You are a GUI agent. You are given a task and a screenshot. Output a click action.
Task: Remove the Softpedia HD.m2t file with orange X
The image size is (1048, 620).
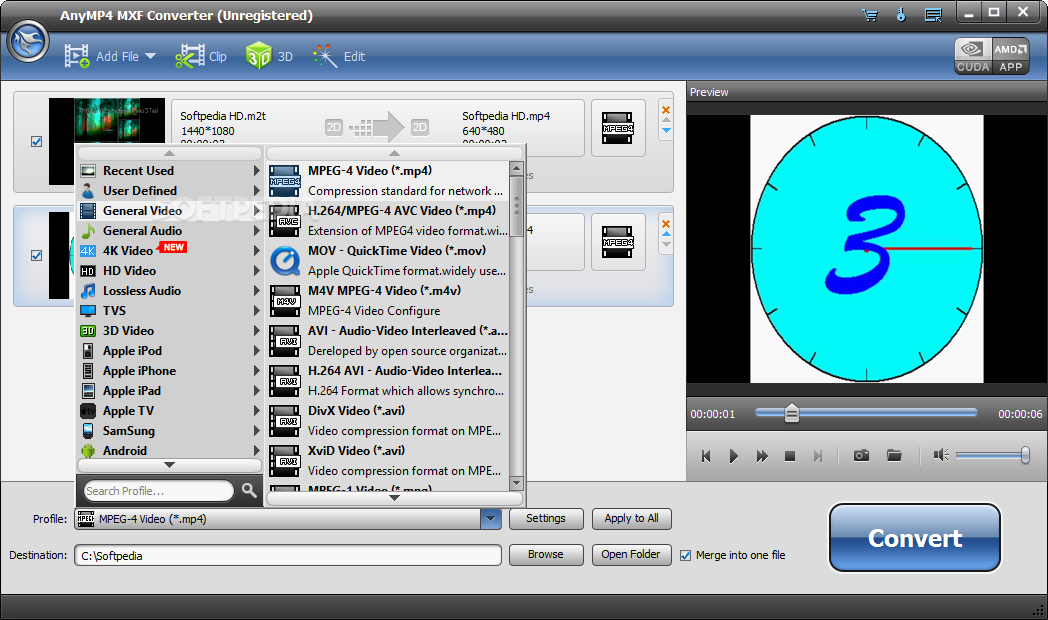[x=666, y=110]
